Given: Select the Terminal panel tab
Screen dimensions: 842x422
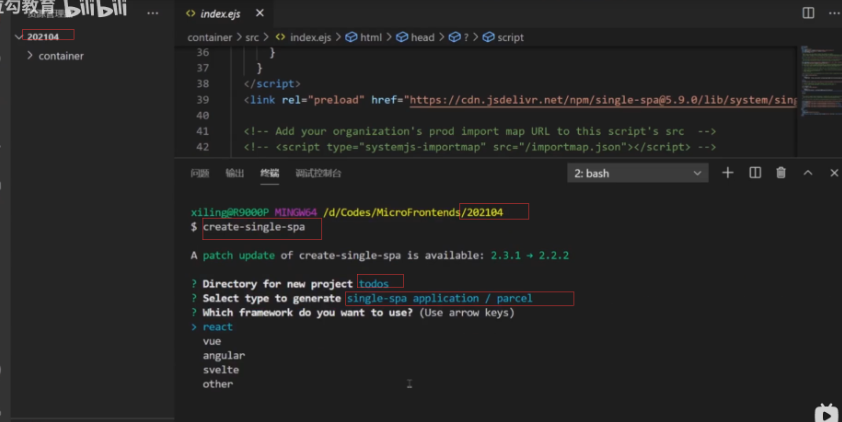Looking at the screenshot, I should pyautogui.click(x=270, y=173).
